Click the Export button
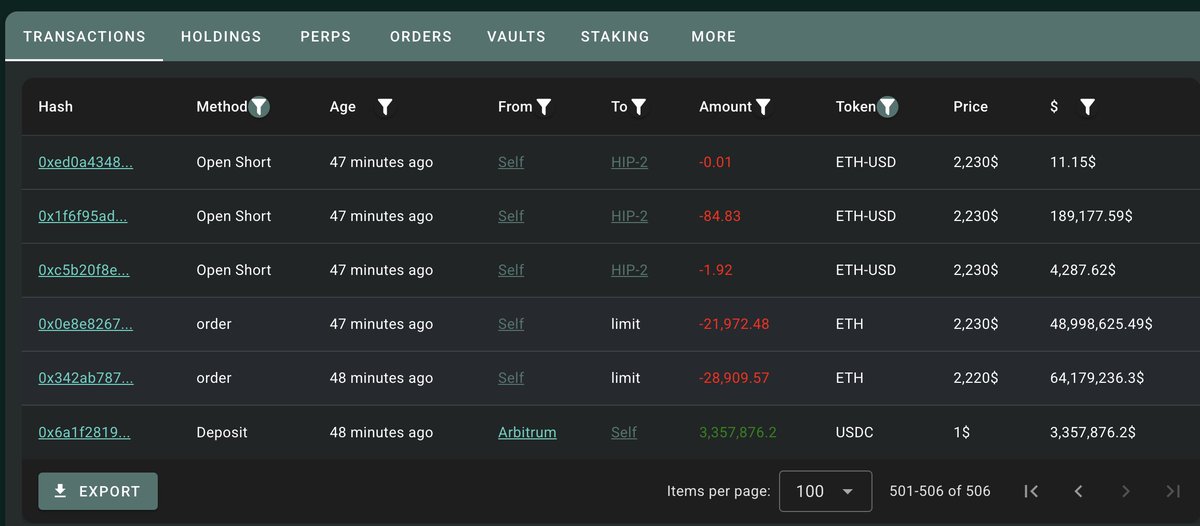 [98, 491]
